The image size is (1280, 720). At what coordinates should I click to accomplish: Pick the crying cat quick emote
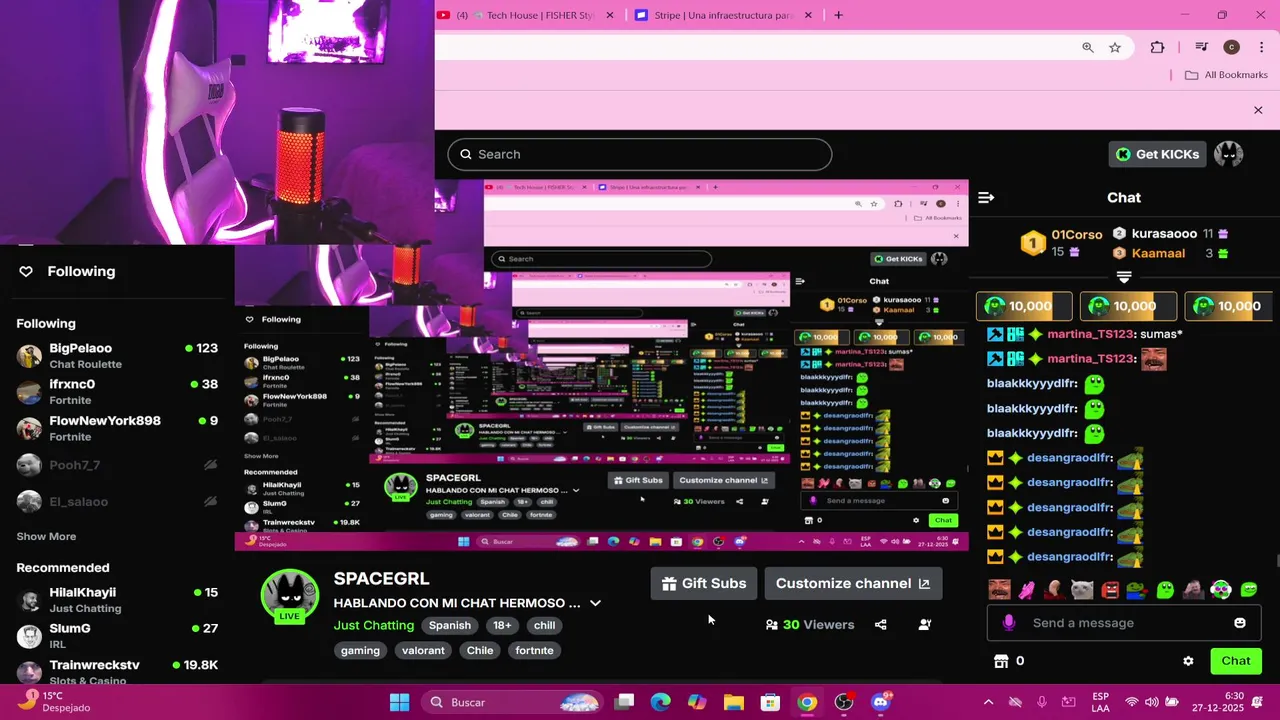pyautogui.click(x=1082, y=590)
